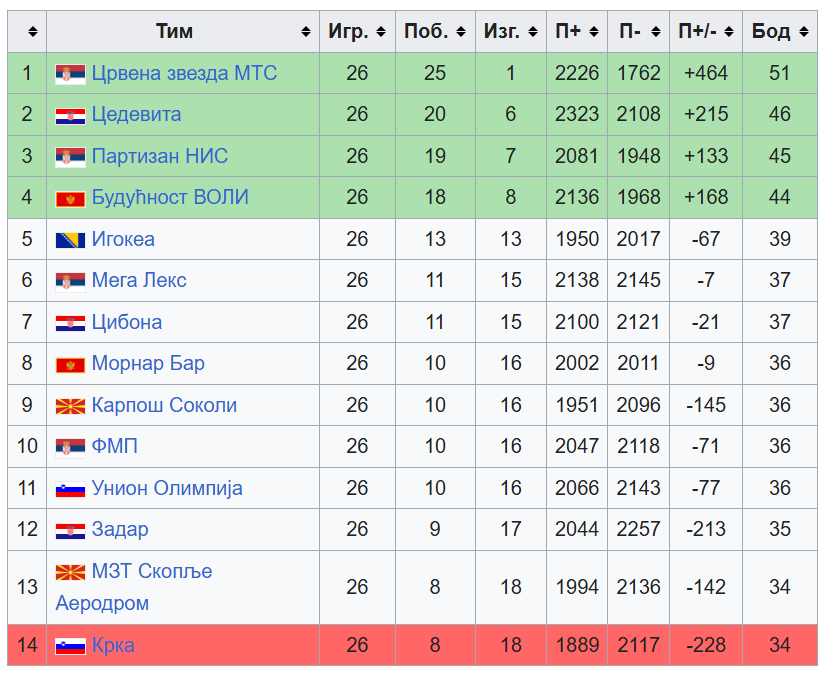
Task: Open the МЗТ Скопље Аеродром link
Action: (x=134, y=587)
